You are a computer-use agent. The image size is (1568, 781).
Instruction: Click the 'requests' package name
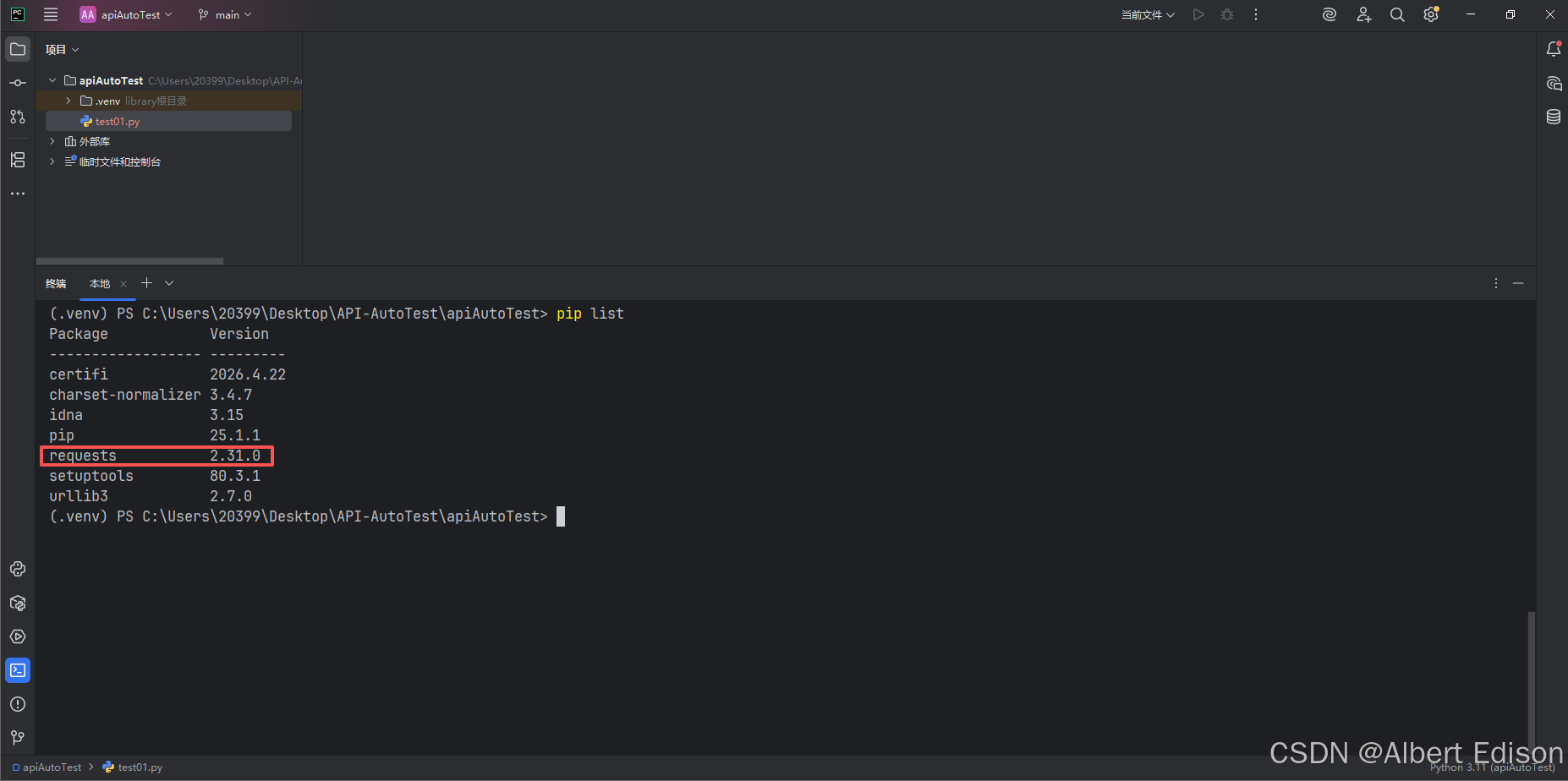(x=83, y=456)
